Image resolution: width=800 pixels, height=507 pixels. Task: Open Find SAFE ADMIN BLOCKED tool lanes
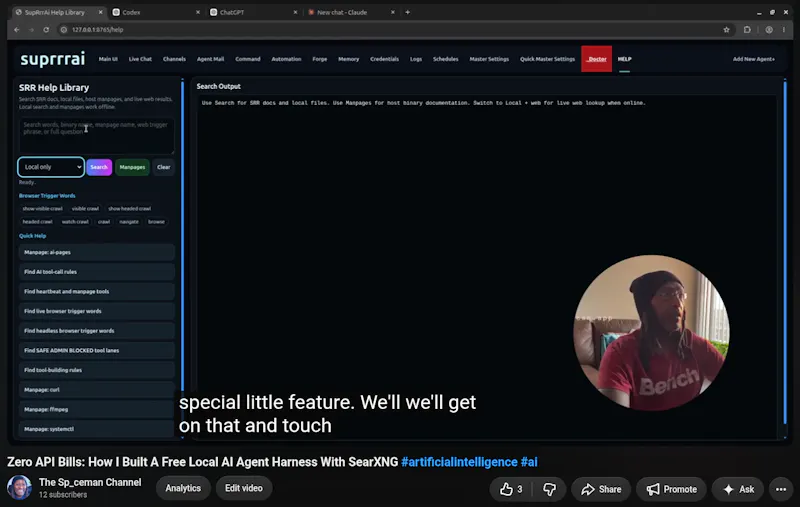pyautogui.click(x=96, y=350)
